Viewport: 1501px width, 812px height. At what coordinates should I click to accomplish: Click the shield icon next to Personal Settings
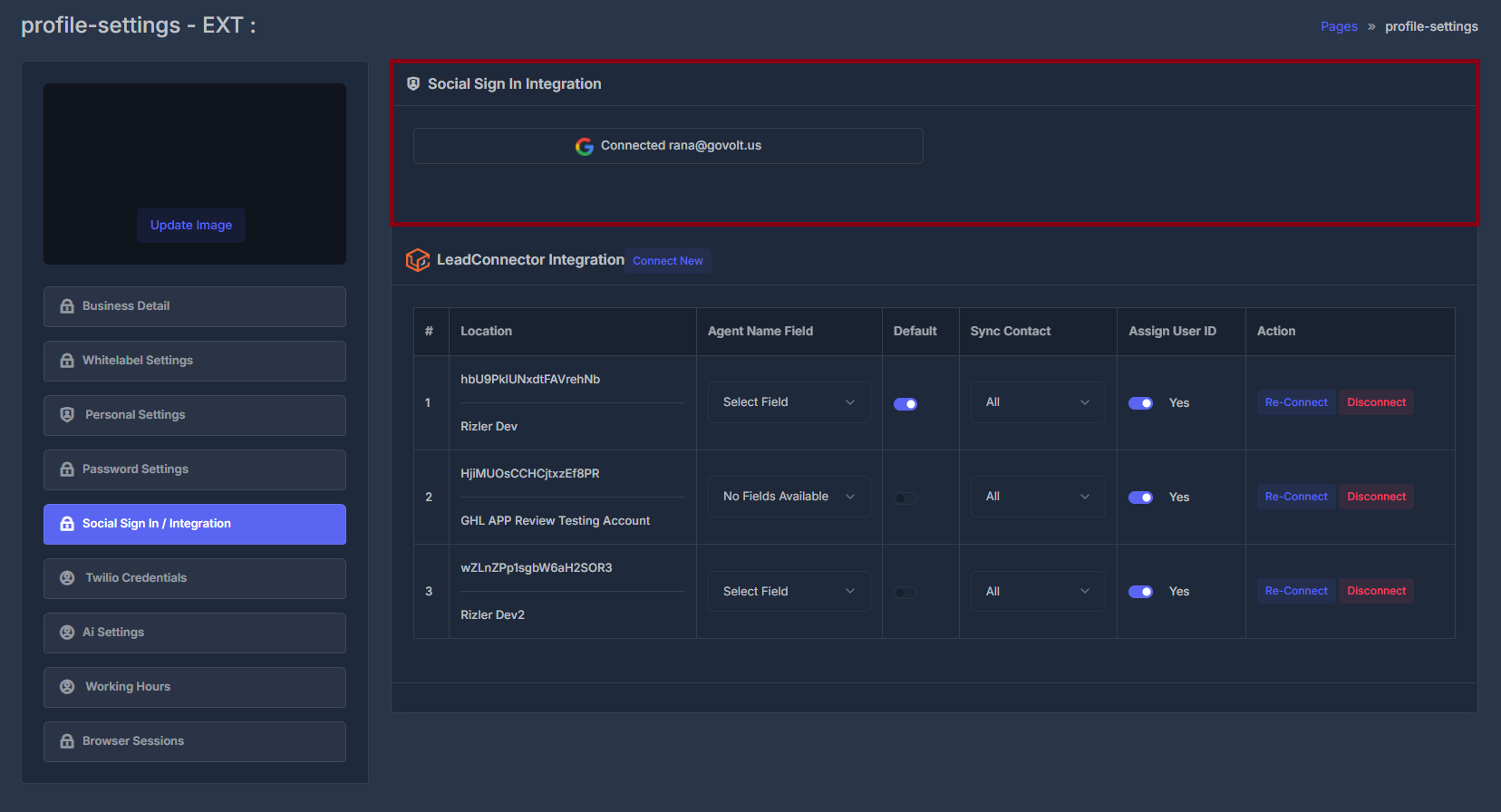pyautogui.click(x=67, y=414)
